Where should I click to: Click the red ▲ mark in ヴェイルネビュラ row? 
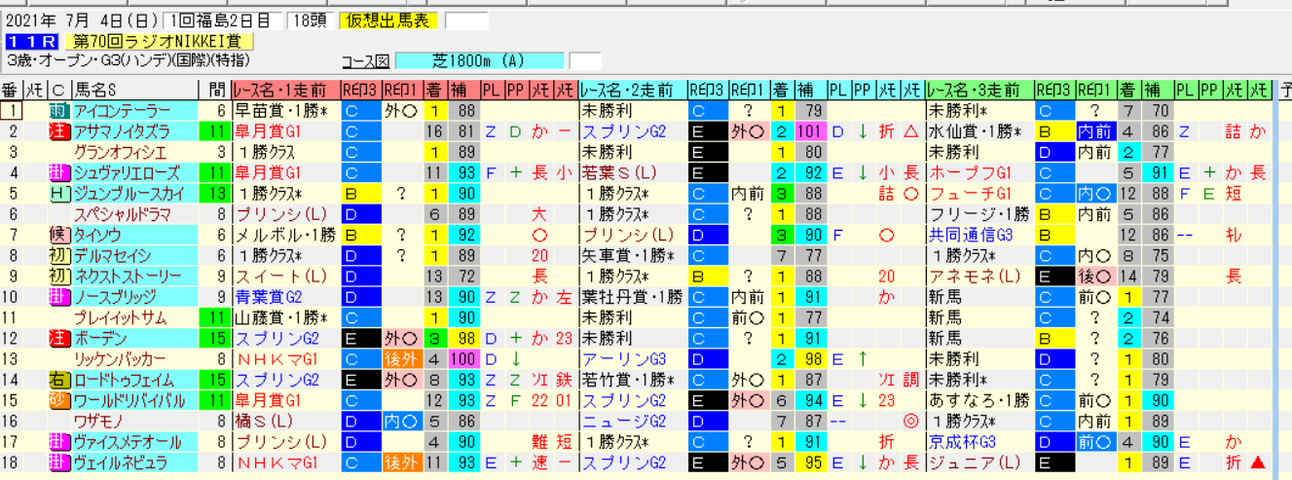[x=1258, y=462]
